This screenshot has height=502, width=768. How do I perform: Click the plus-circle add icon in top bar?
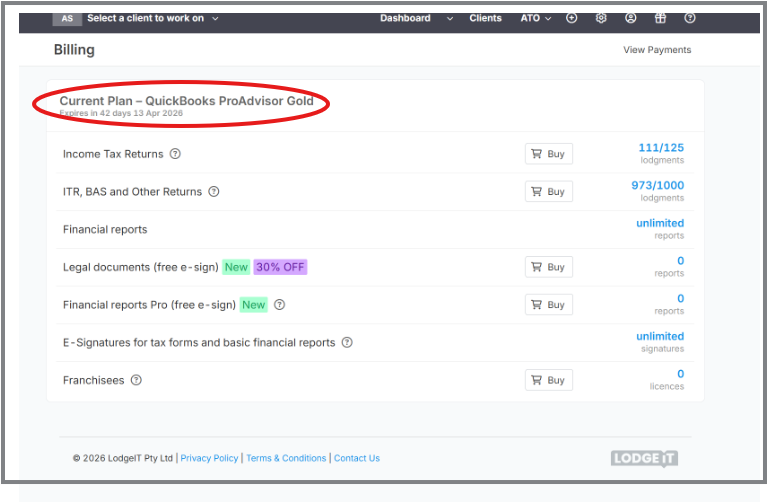point(572,18)
